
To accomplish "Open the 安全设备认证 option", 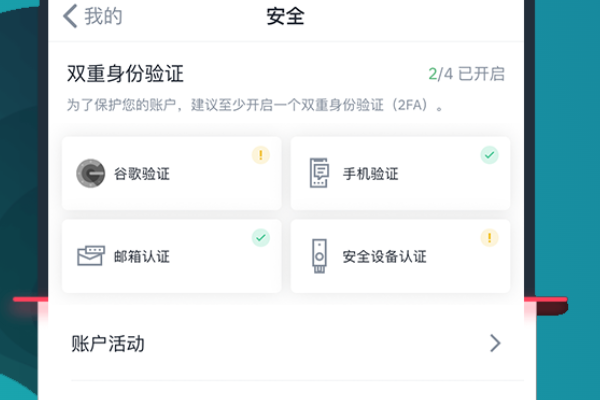I will (385, 257).
